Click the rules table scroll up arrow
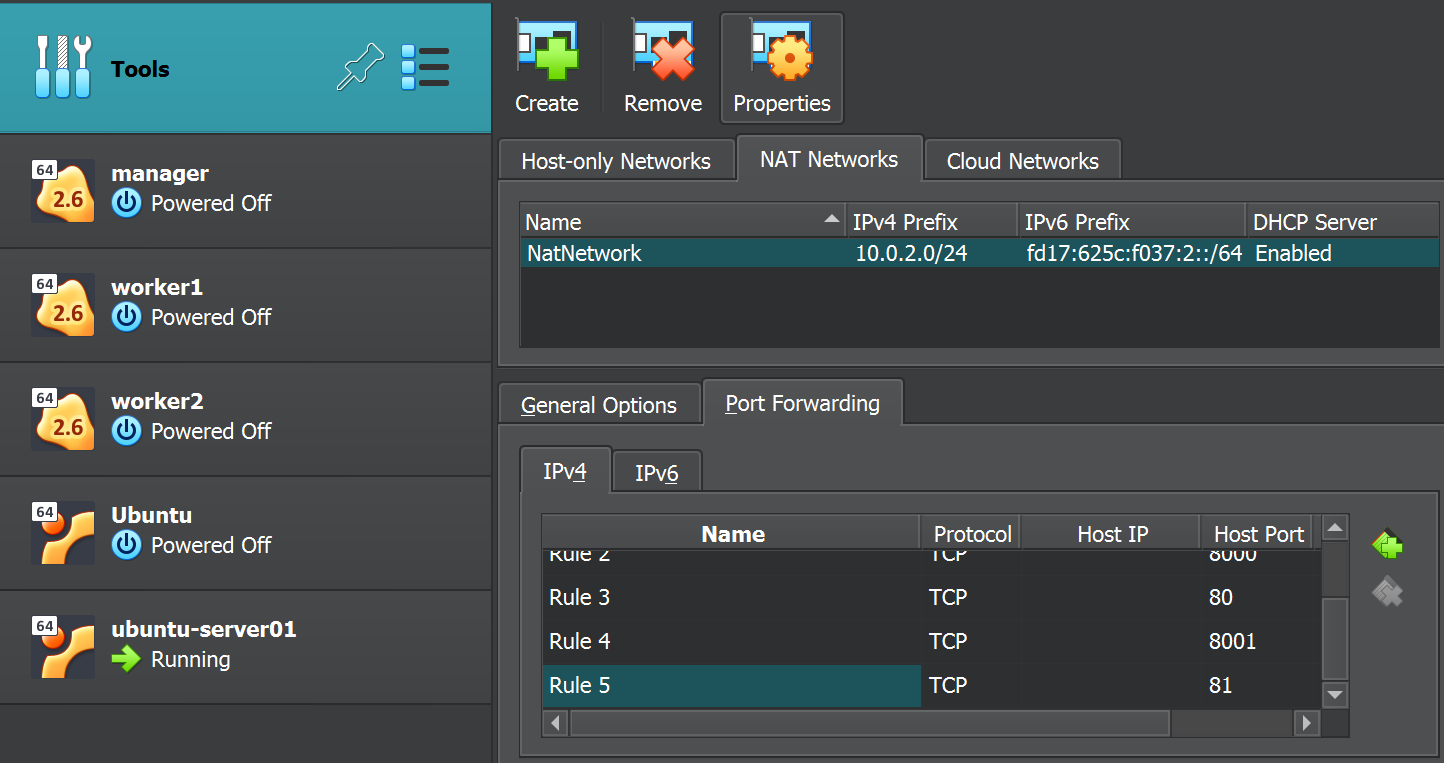This screenshot has width=1444, height=763. (1335, 528)
